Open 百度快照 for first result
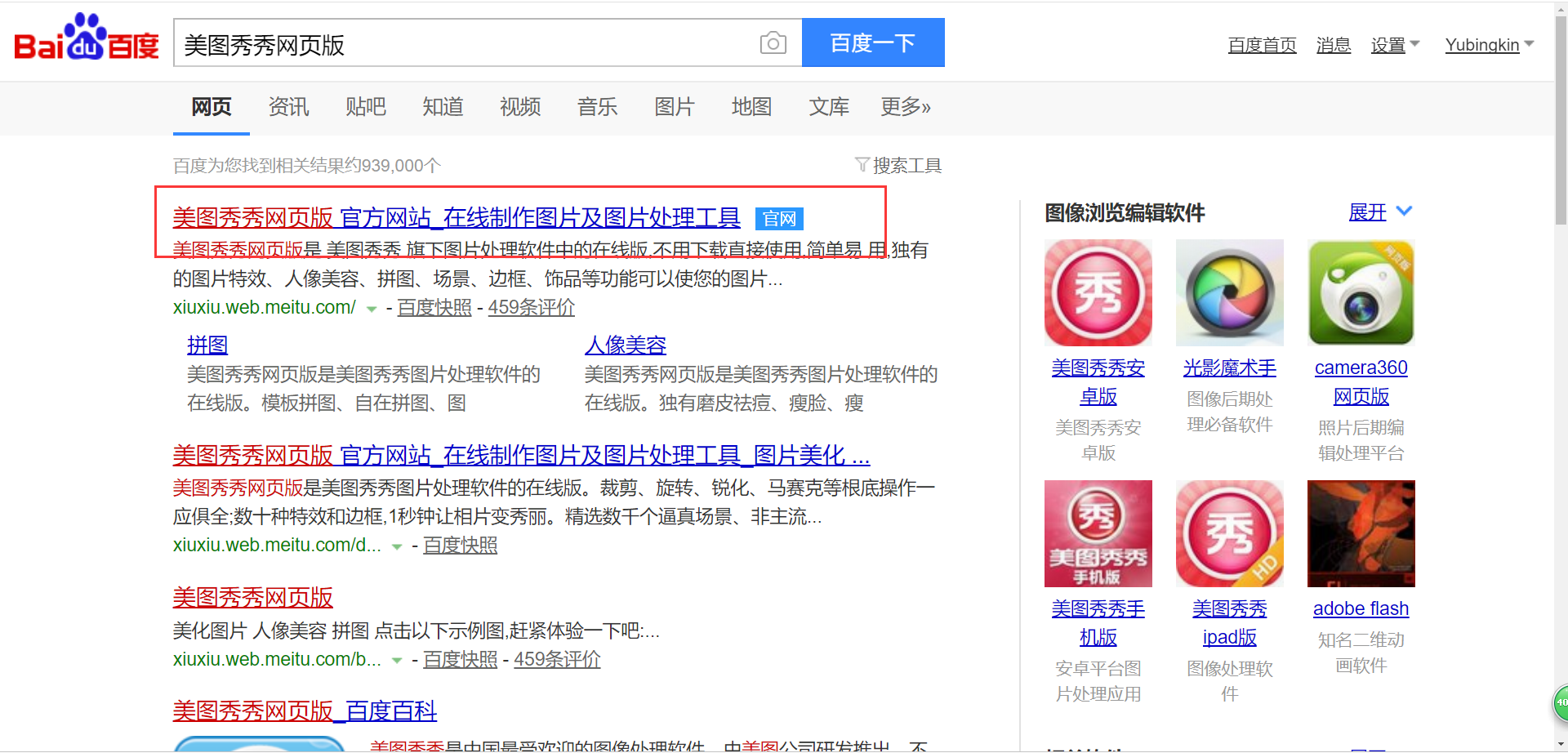The width and height of the screenshot is (1568, 753). [x=434, y=308]
